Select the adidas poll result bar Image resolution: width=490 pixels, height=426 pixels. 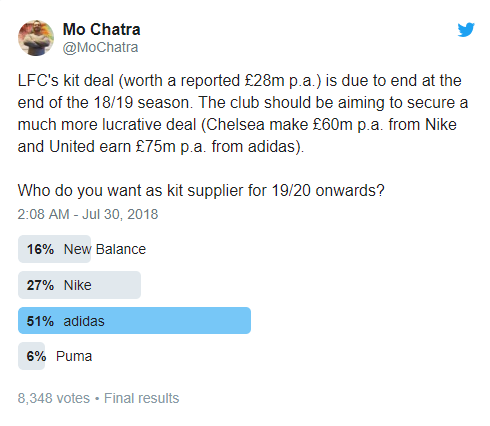click(134, 321)
